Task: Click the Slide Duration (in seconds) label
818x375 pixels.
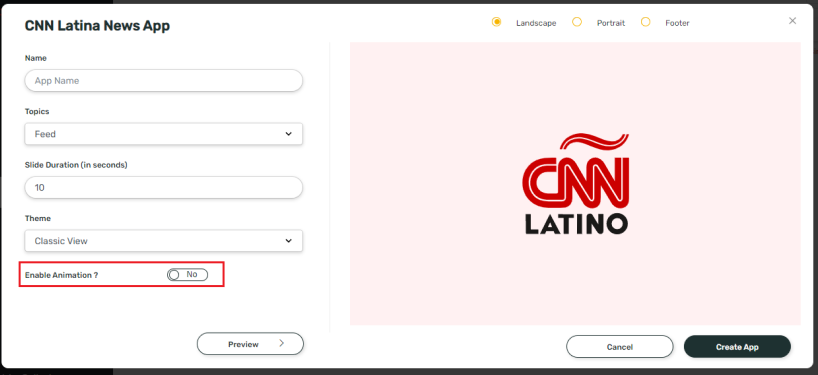Action: 76,165
